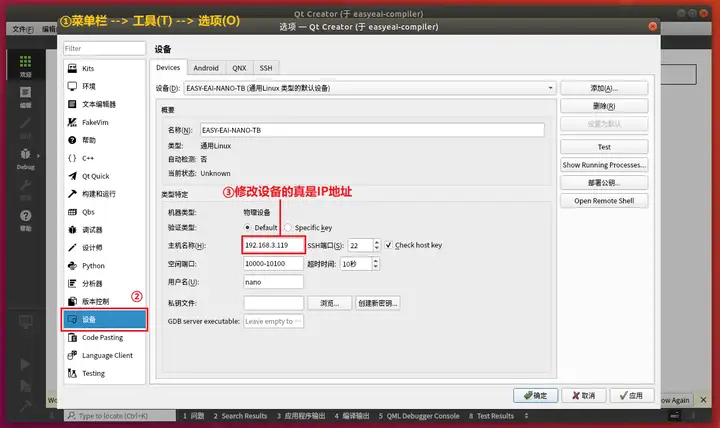
Task: Click the 私钥文件 private key file field
Action: coord(273,303)
